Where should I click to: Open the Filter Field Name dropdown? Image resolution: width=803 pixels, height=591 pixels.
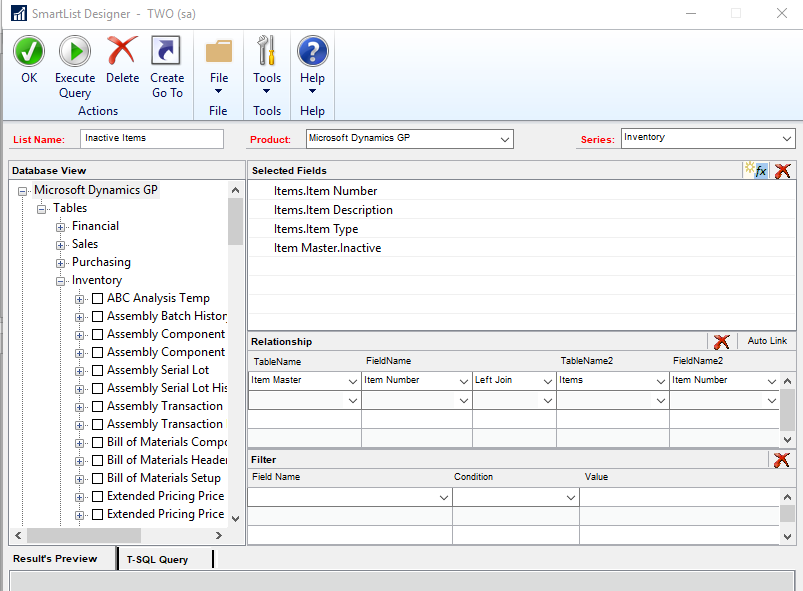(443, 497)
